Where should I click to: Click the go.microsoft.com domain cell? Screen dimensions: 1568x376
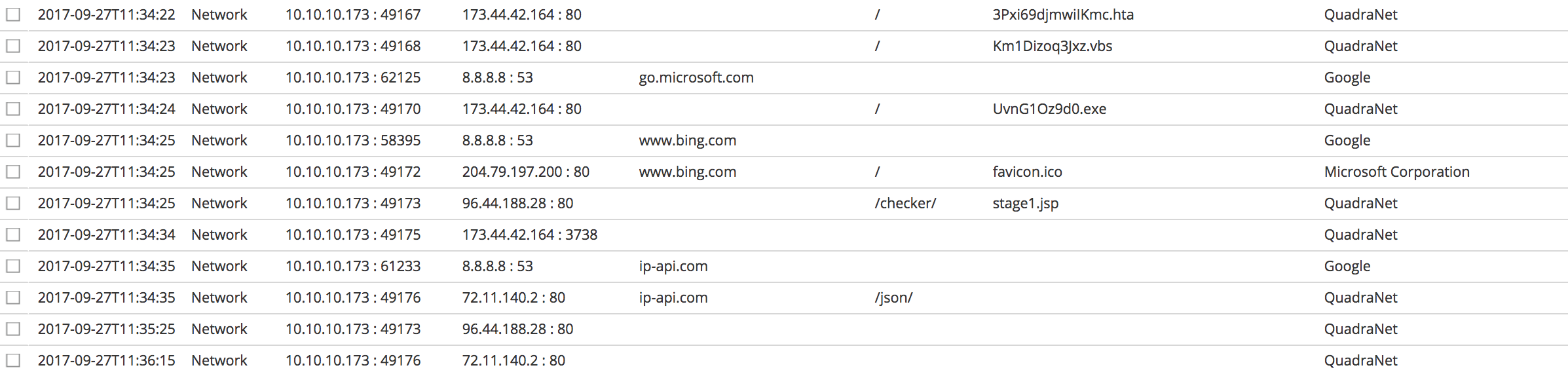coord(696,77)
